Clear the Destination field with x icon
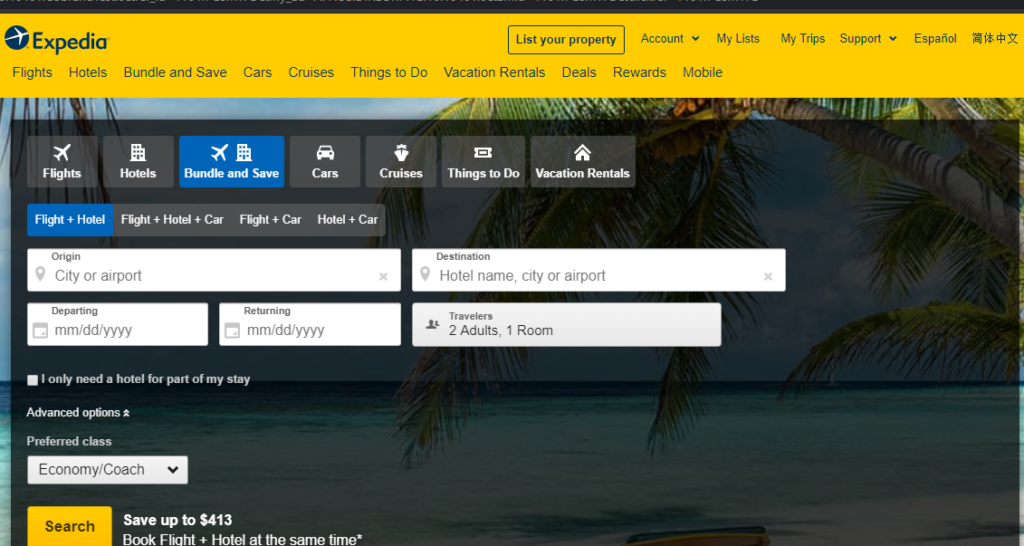Screen dimensions: 1024x546 point(768,277)
